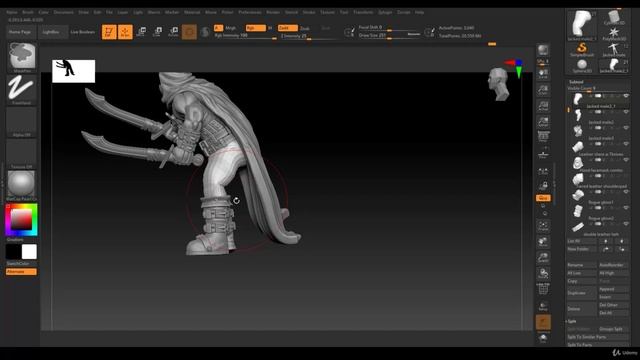
Task: Click the Del Other button
Action: tap(613, 305)
